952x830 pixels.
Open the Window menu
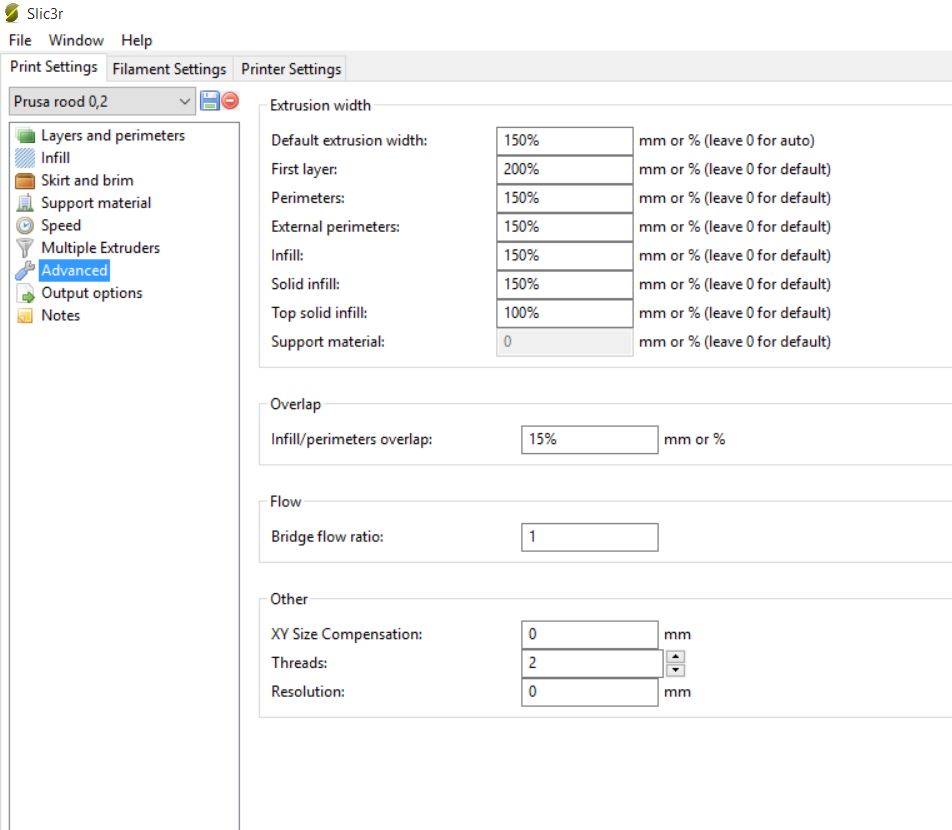76,40
